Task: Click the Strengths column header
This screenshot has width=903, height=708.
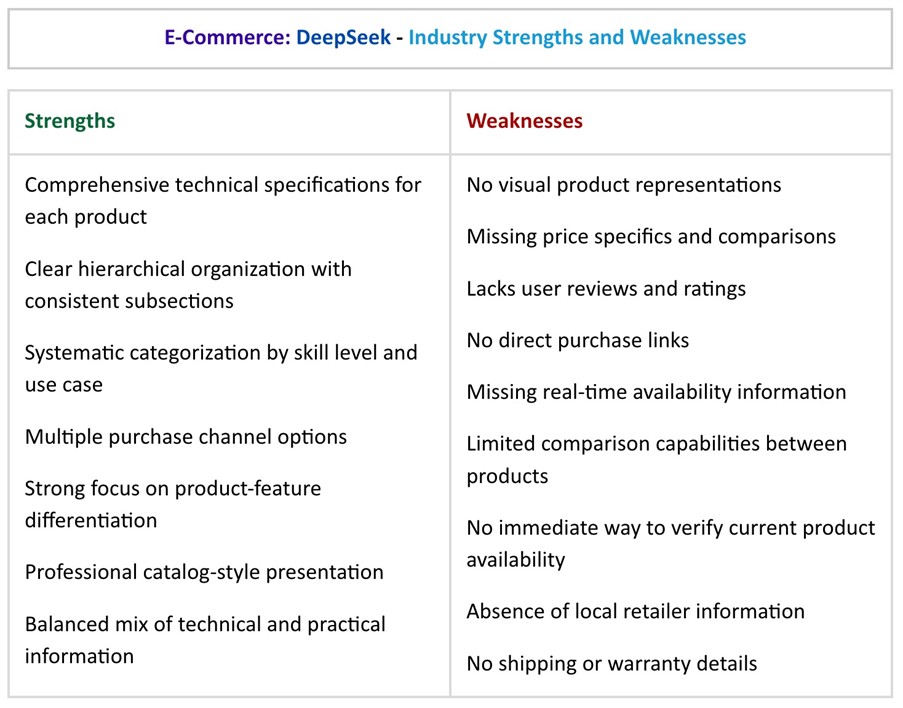Action: 70,122
